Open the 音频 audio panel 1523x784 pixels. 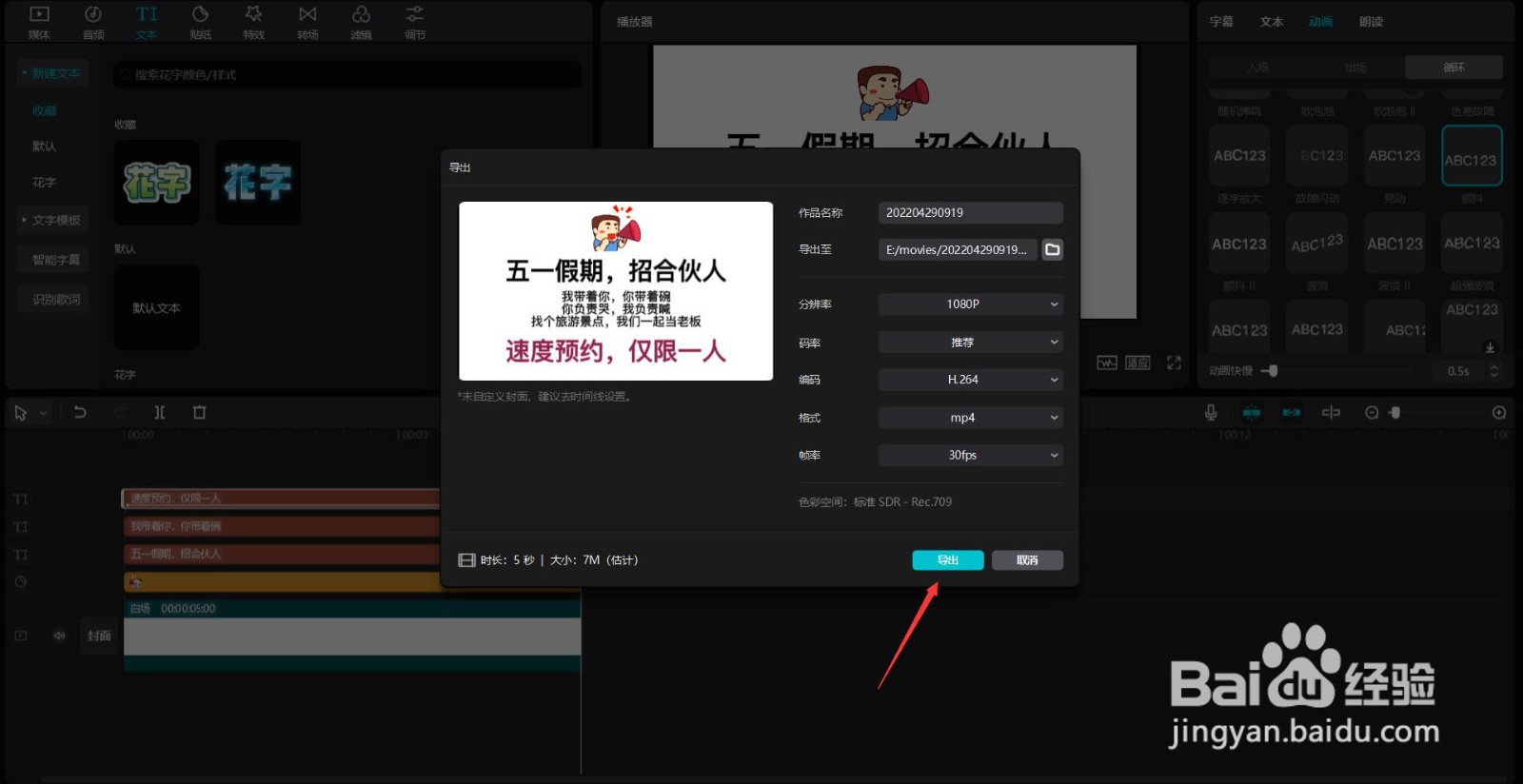pos(93,22)
